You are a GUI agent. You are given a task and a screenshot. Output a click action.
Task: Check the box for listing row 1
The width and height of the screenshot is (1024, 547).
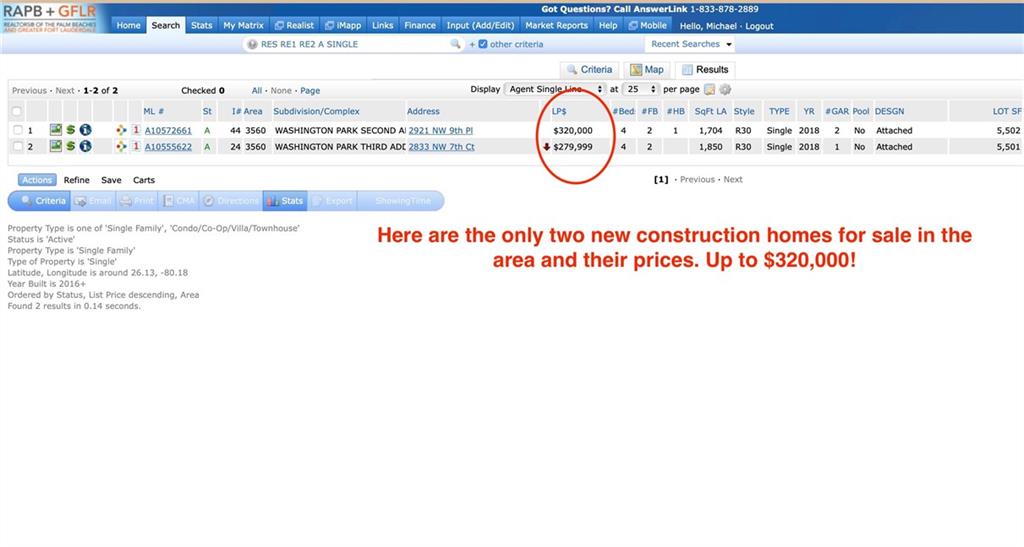point(16,131)
